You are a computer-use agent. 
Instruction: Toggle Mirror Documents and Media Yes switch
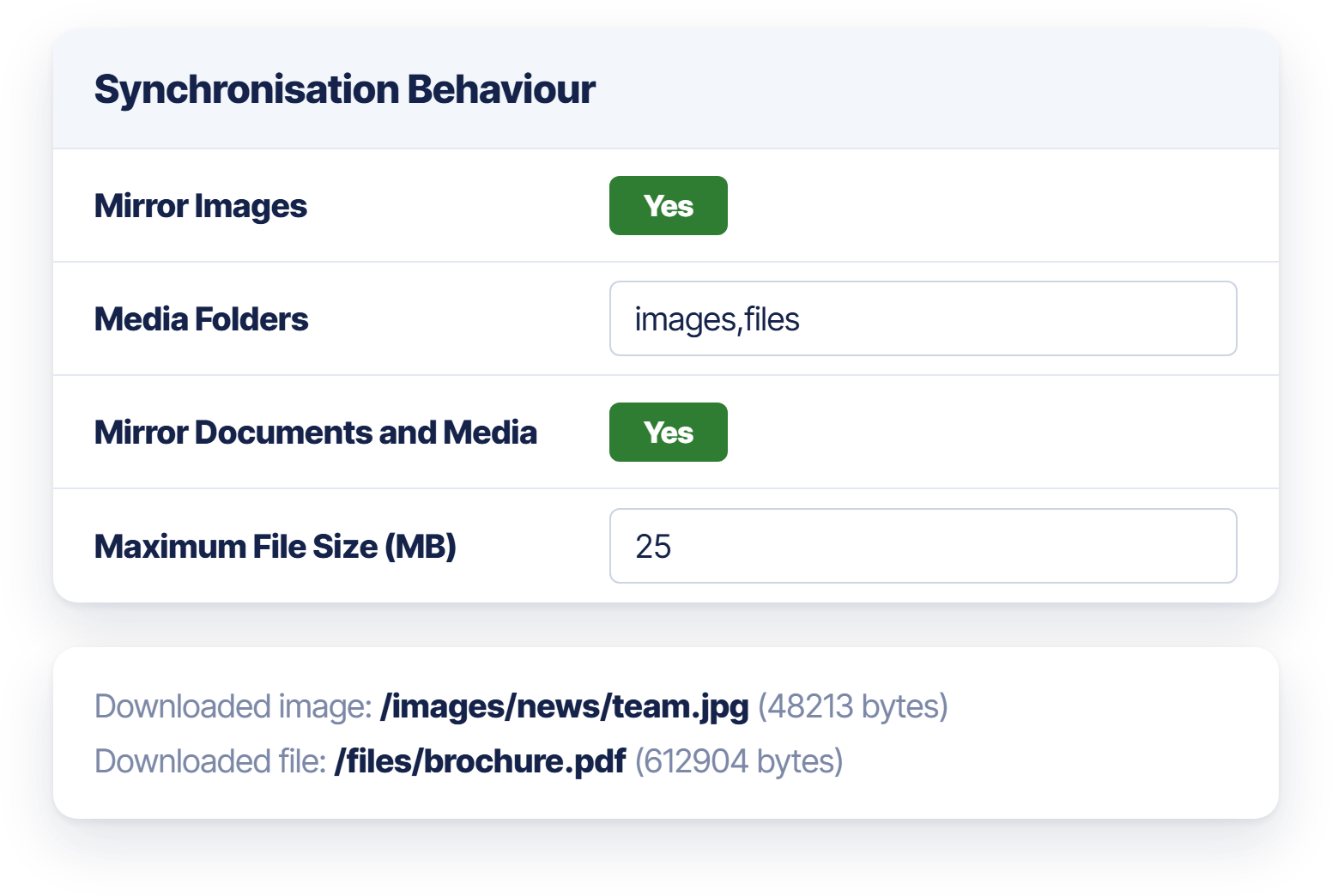pyautogui.click(x=668, y=433)
